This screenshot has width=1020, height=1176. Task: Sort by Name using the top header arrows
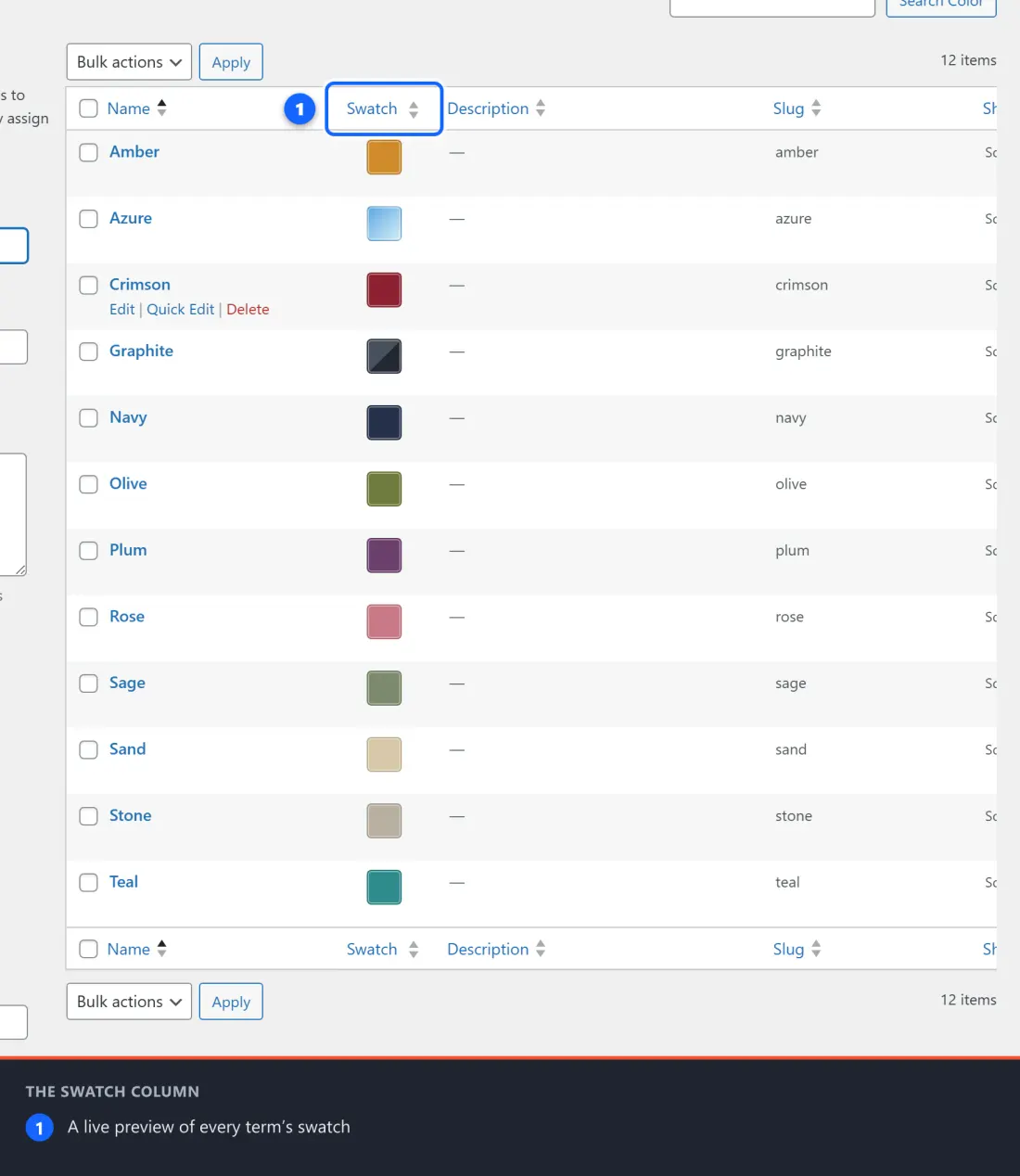coord(161,109)
